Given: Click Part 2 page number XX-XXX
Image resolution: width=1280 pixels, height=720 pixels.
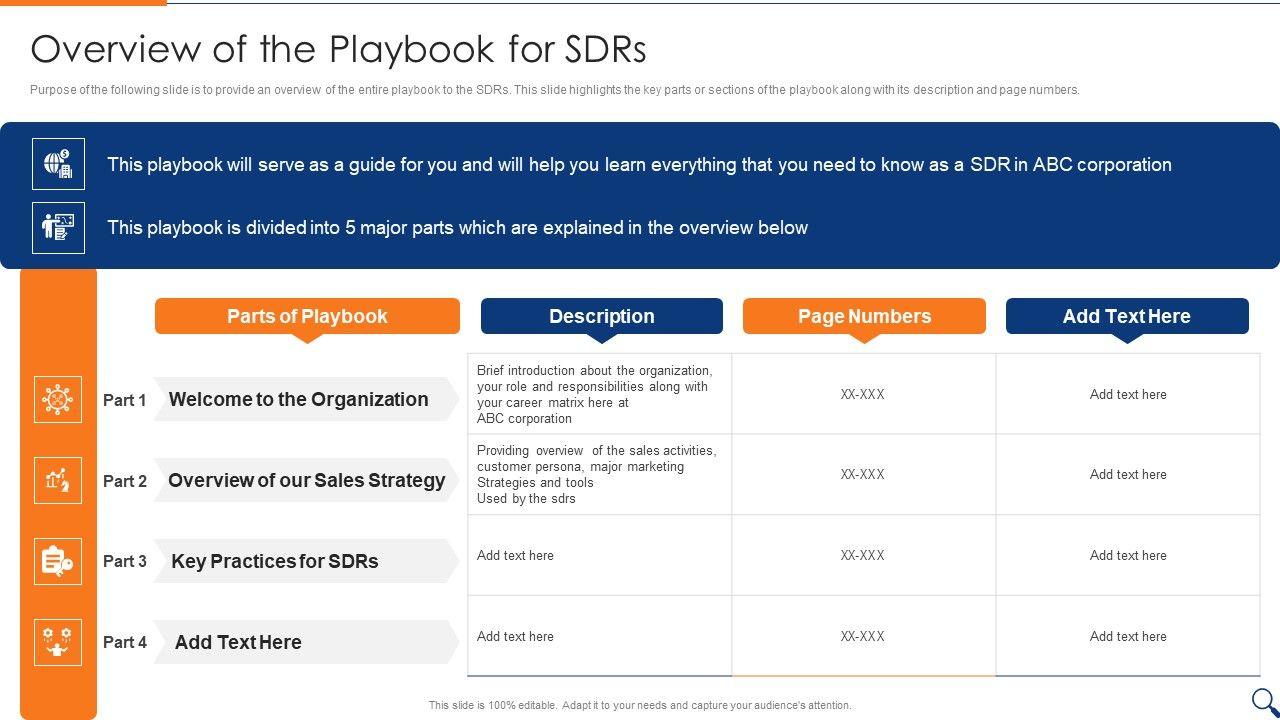Looking at the screenshot, I should [863, 475].
